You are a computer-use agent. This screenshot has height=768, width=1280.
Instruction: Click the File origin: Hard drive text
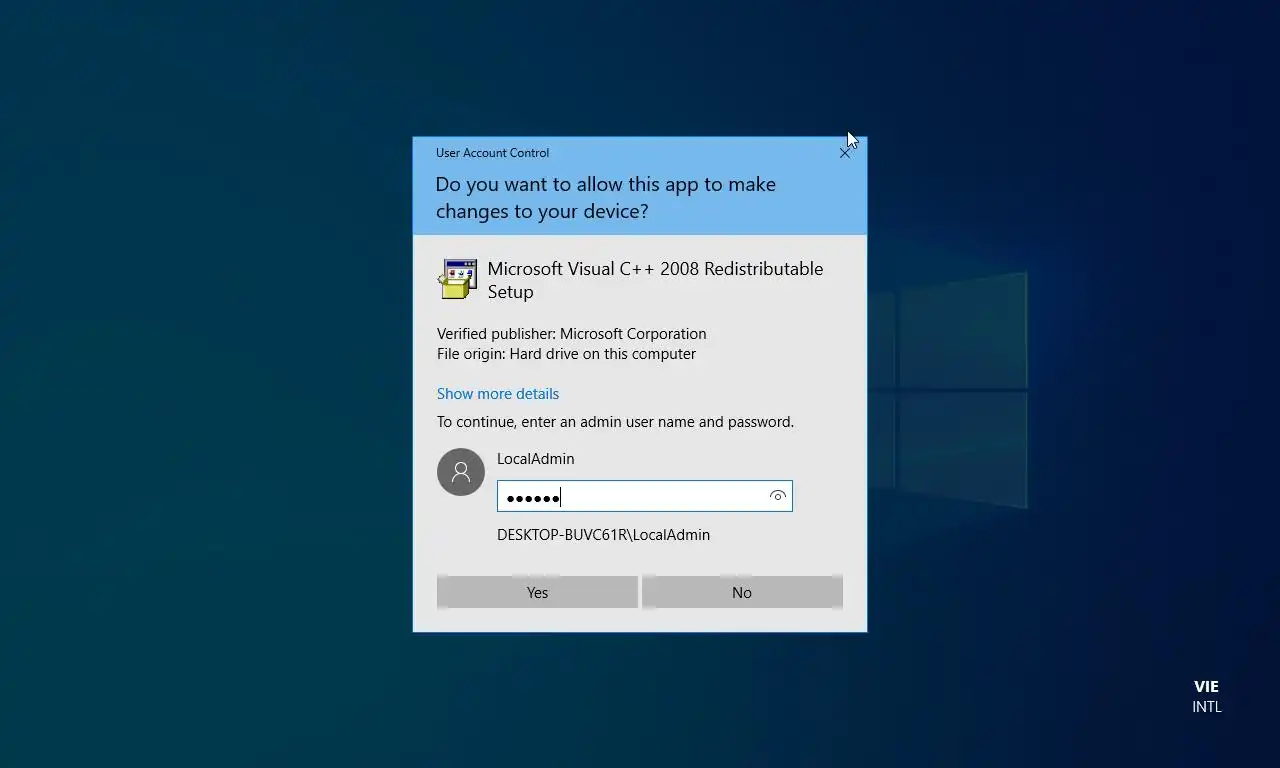[x=567, y=354]
